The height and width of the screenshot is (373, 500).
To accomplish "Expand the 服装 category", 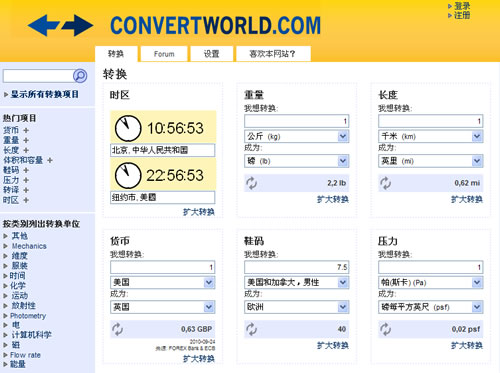I will point(20,266).
